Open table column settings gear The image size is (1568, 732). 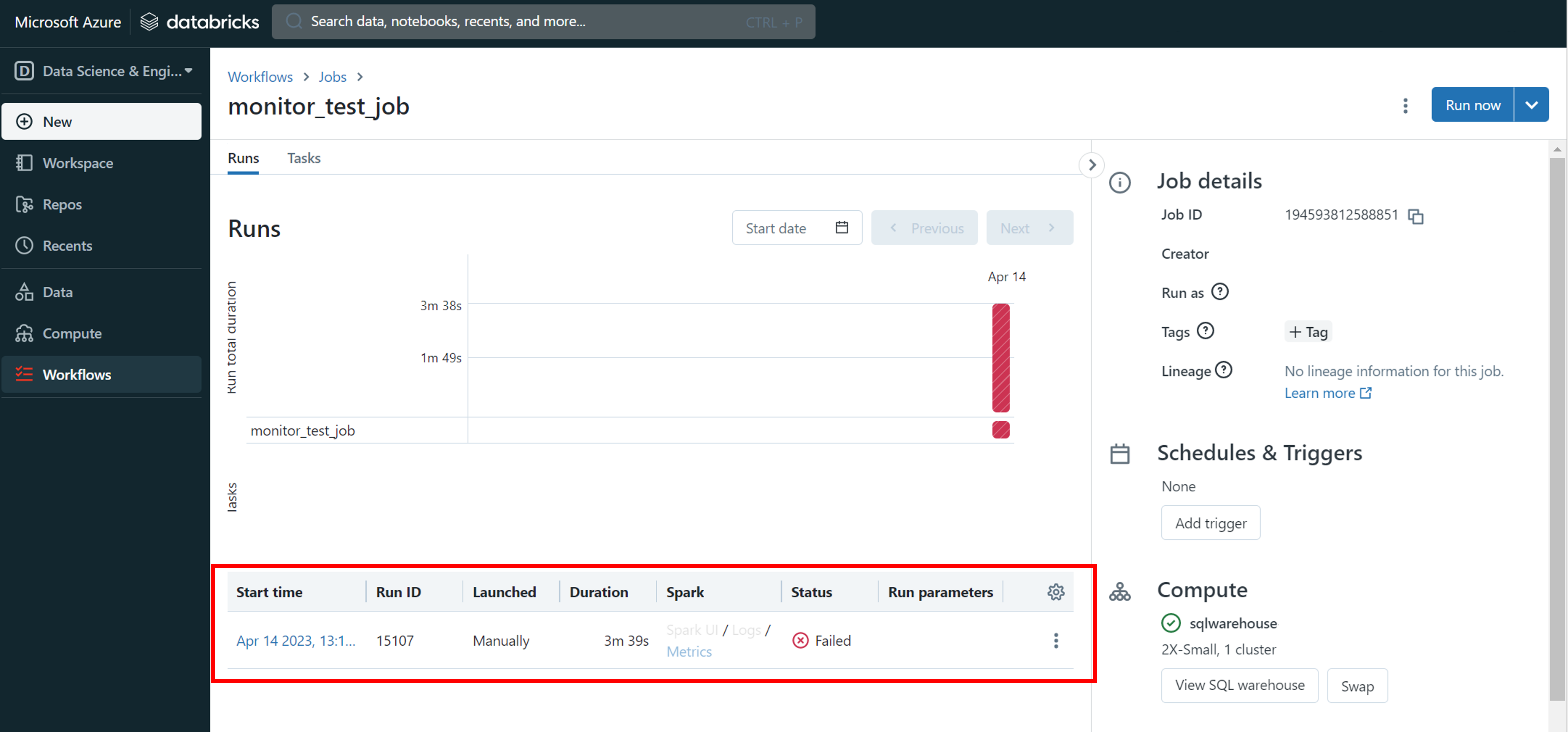pyautogui.click(x=1056, y=591)
